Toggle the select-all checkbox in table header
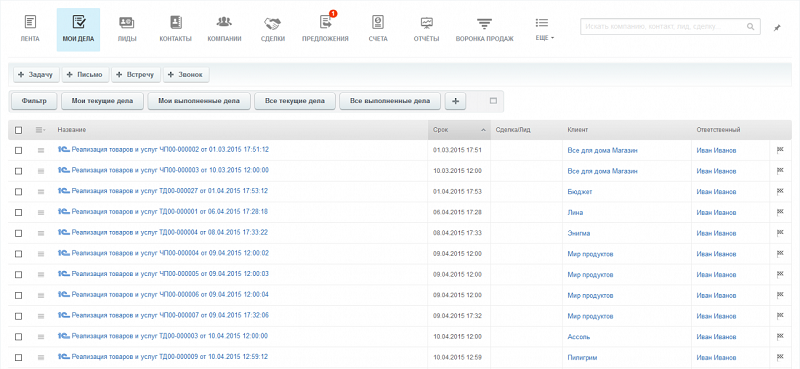Screen dimensions: 800x369 (x=18, y=130)
